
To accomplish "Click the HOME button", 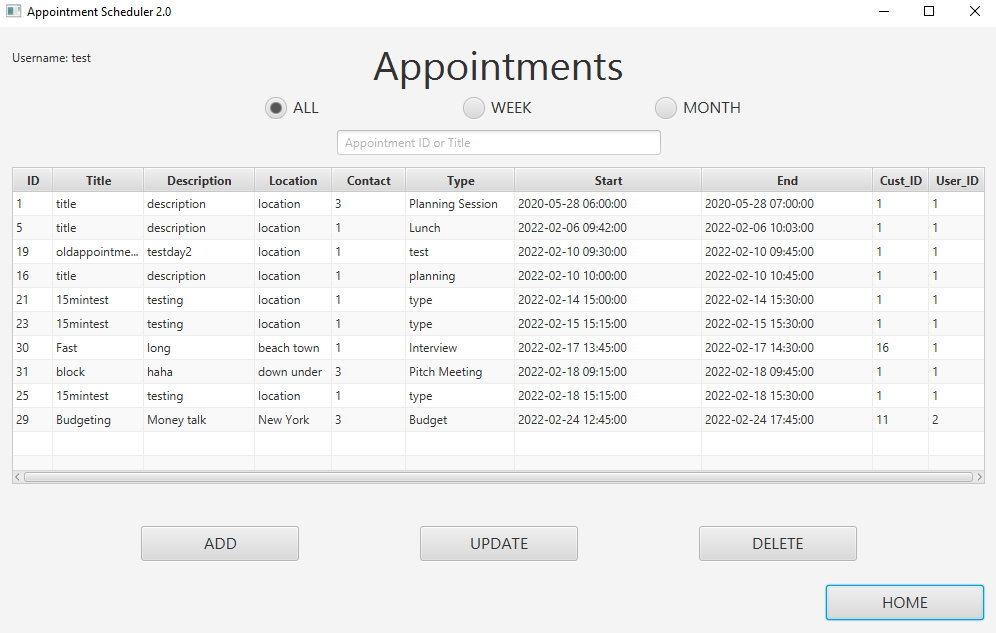I will coord(903,602).
